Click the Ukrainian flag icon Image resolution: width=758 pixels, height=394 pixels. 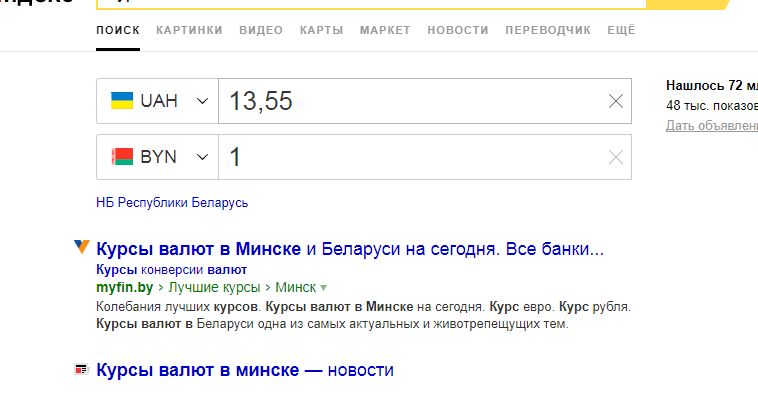coord(122,101)
